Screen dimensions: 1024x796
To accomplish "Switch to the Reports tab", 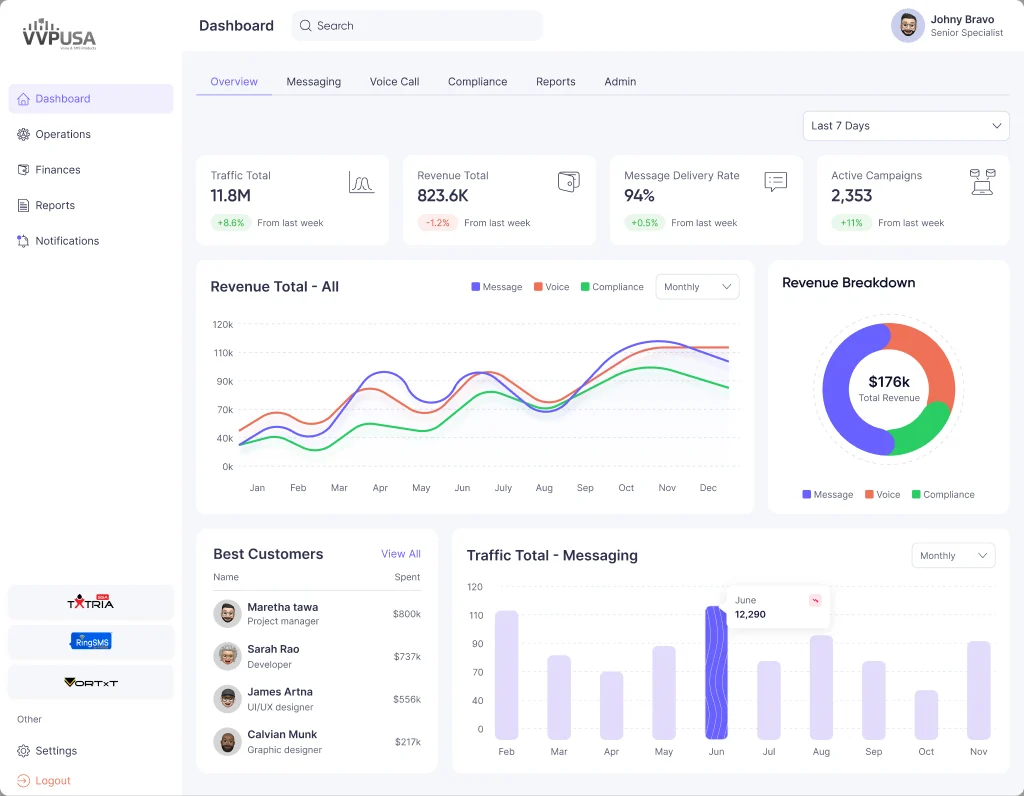I will tap(556, 82).
